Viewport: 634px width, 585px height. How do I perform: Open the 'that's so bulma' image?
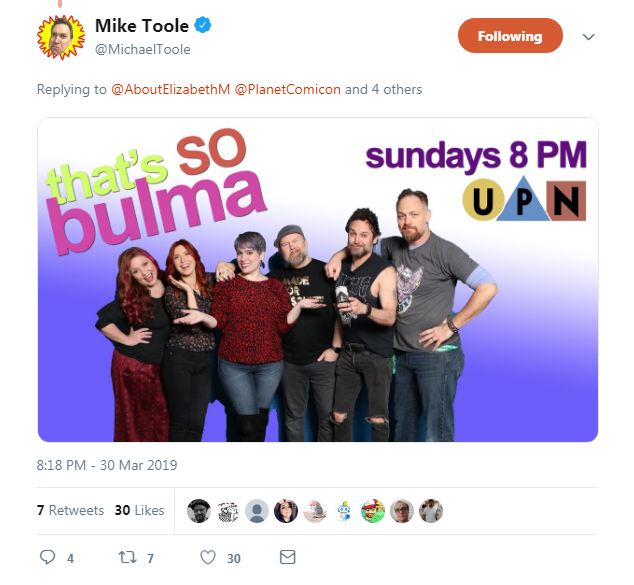click(318, 280)
